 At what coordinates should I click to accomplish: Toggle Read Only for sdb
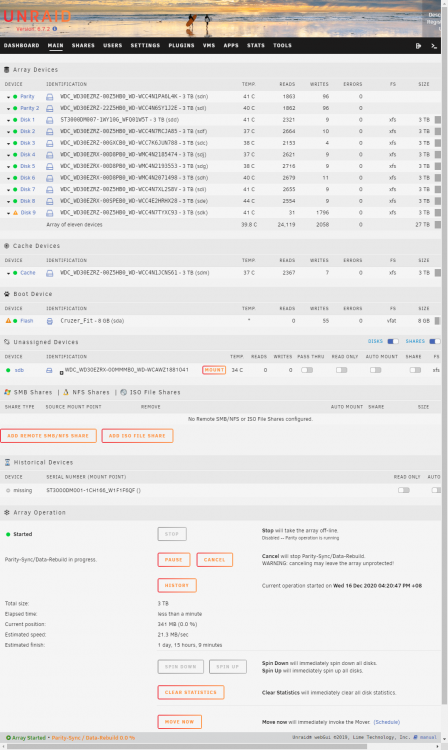coord(341,370)
